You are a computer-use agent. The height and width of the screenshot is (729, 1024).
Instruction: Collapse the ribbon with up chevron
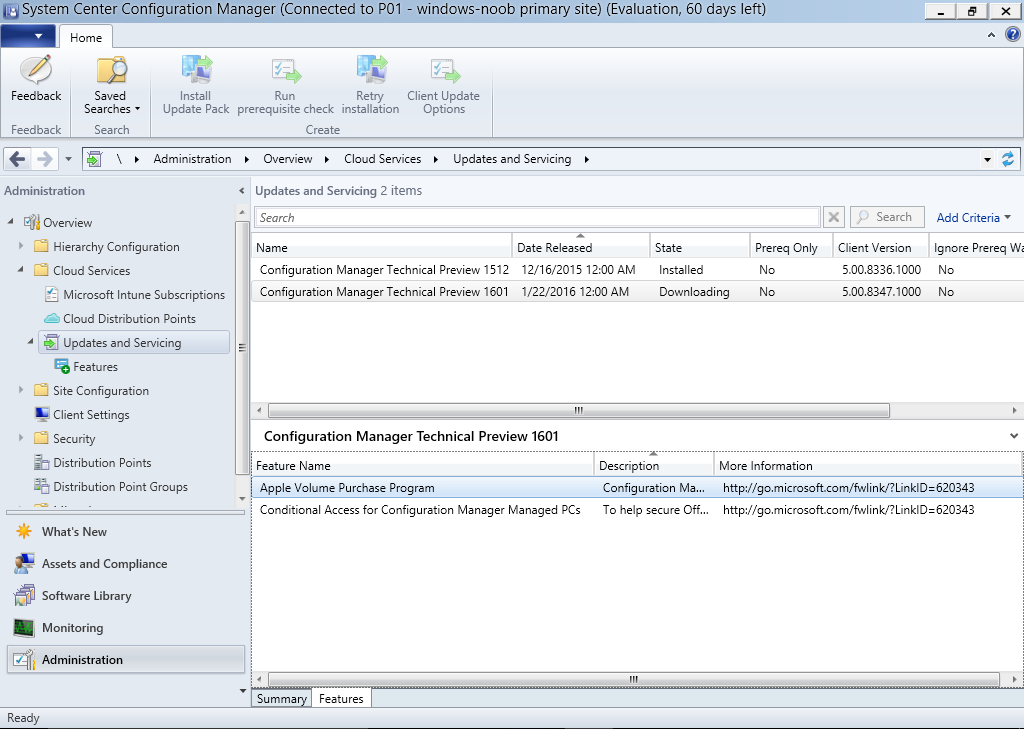pyautogui.click(x=991, y=35)
